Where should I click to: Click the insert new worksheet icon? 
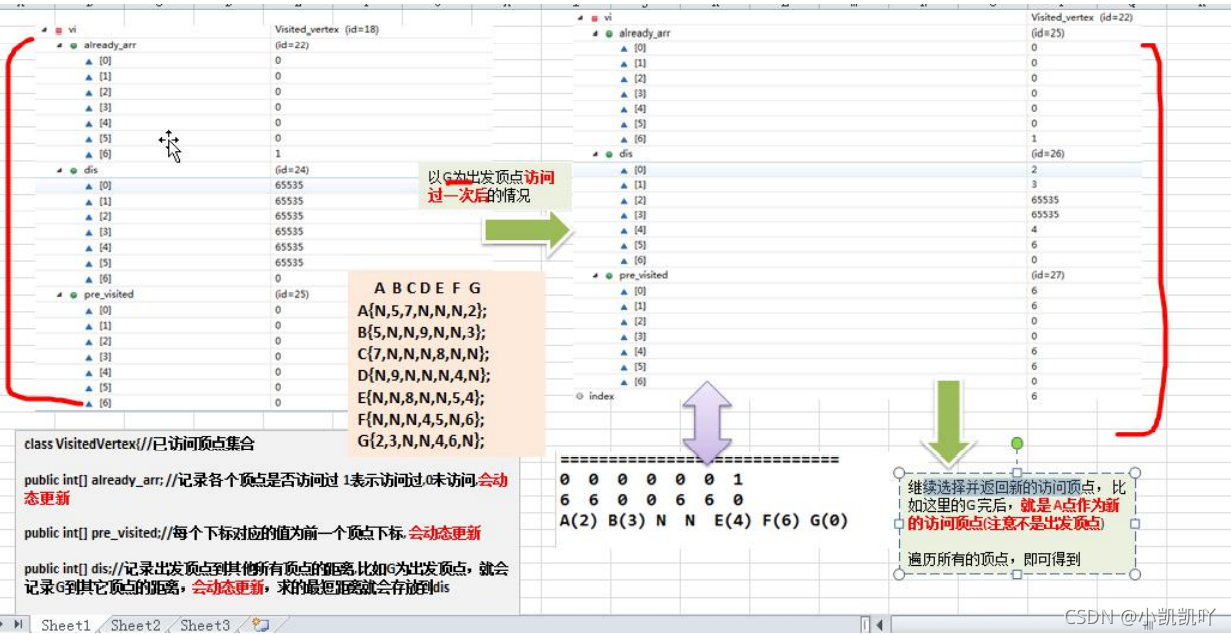[261, 625]
